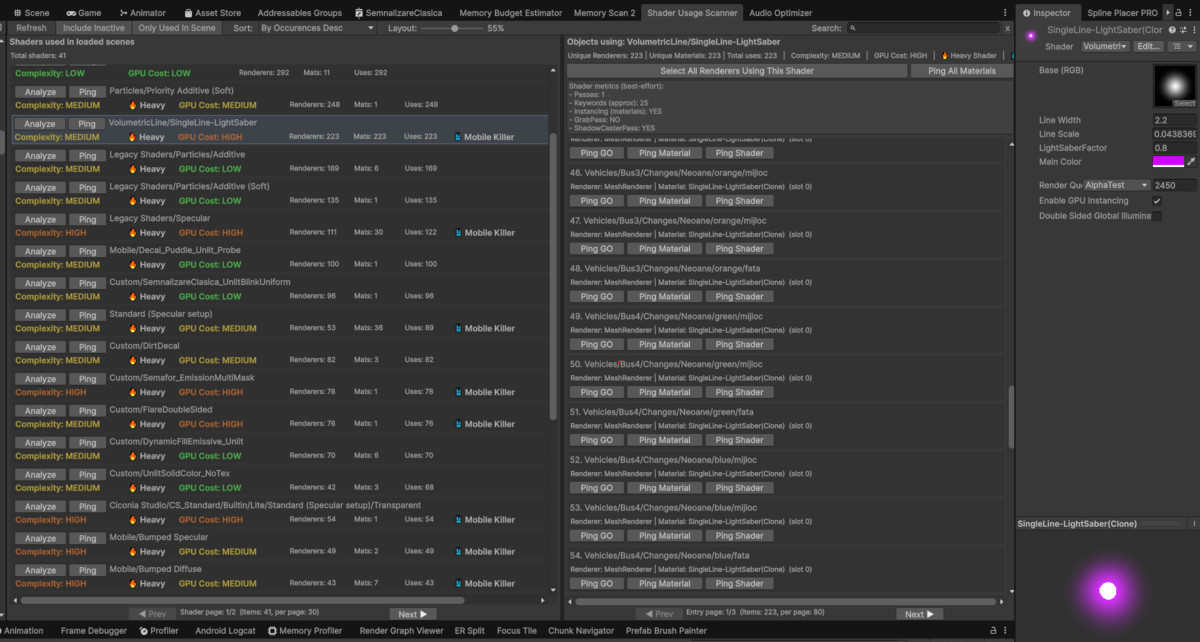This screenshot has height=642, width=1200.
Task: Click the Ping All Materials button
Action: pyautogui.click(x=962, y=70)
